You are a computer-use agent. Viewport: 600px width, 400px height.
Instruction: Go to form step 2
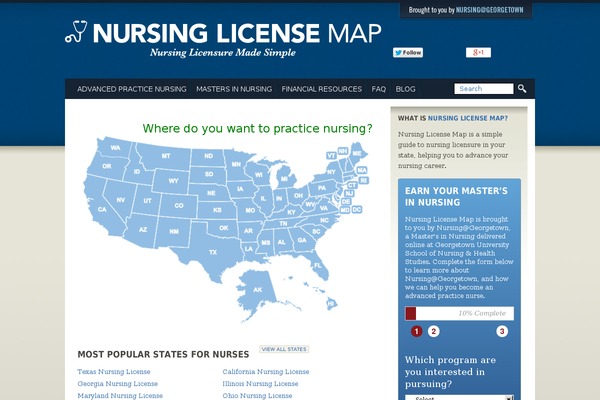[434, 331]
